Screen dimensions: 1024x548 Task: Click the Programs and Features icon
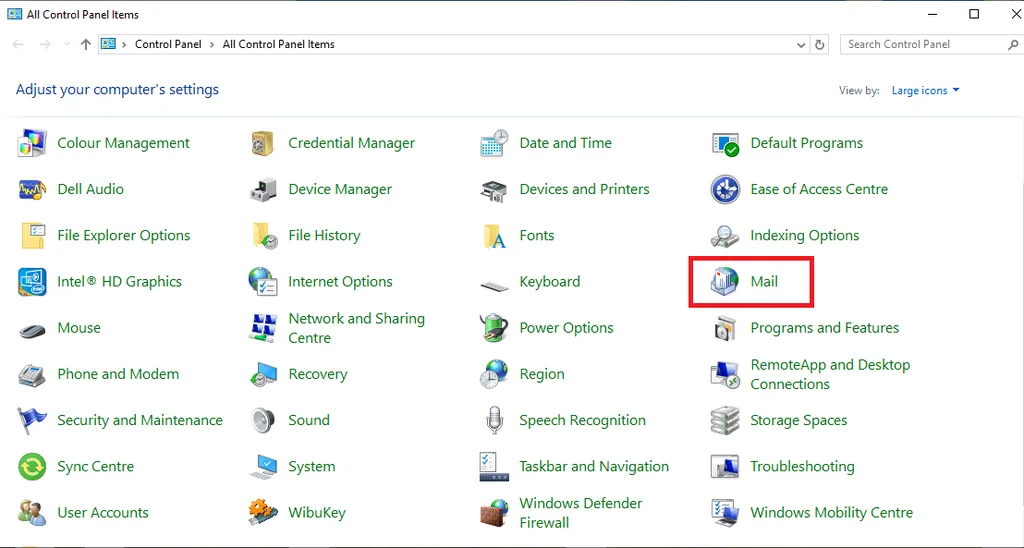[725, 329]
